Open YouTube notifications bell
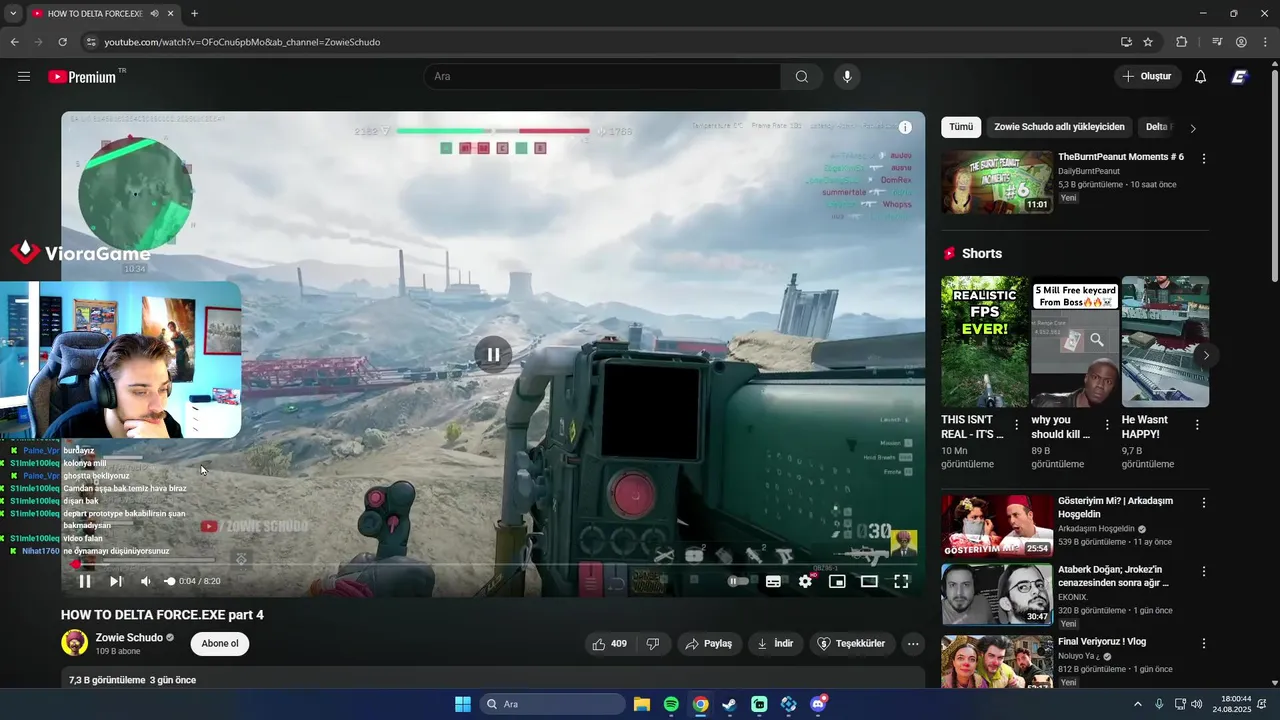This screenshot has width=1280, height=720. tap(1200, 76)
